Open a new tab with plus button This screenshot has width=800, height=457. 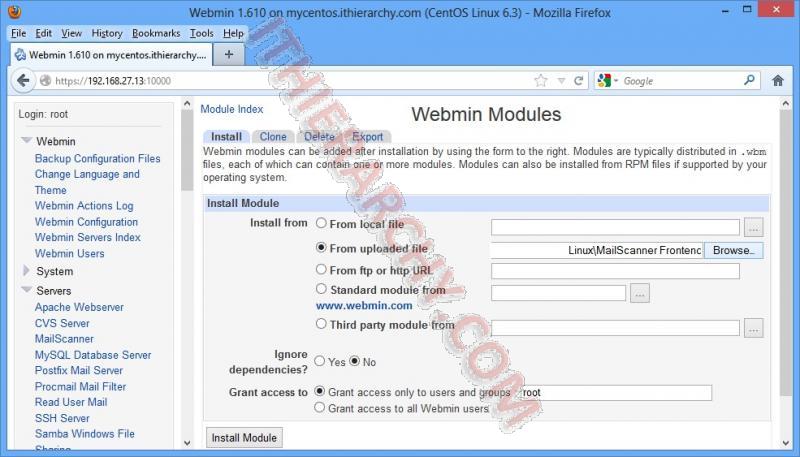click(229, 54)
